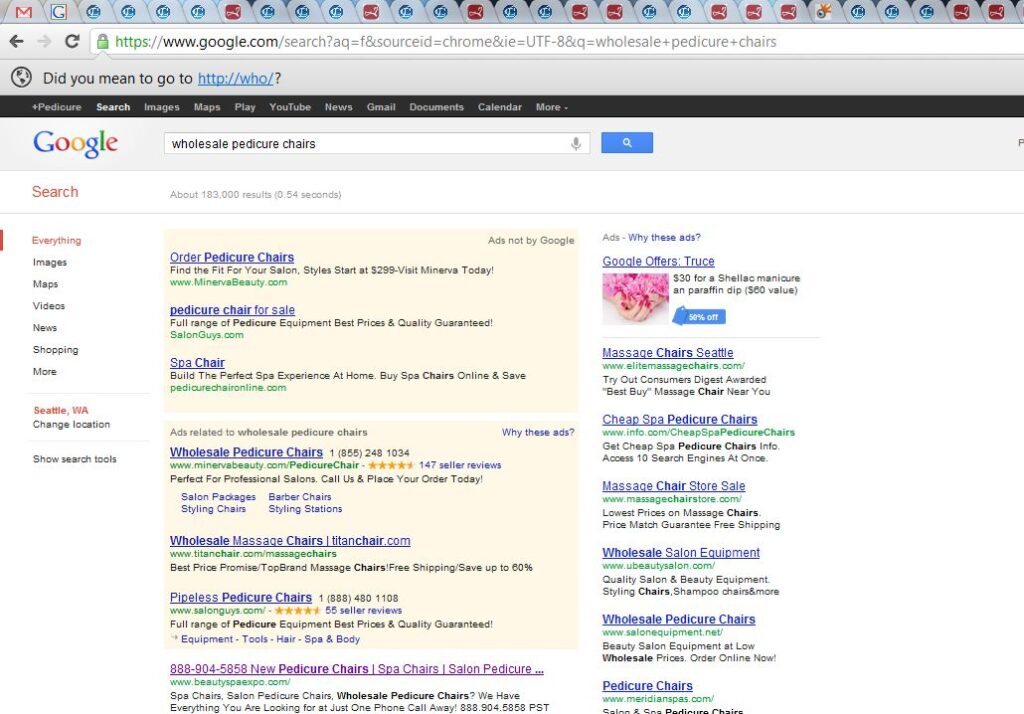Viewport: 1024px width, 714px height.
Task: Click the wholesale pedicure chairs search box
Action: click(x=369, y=144)
